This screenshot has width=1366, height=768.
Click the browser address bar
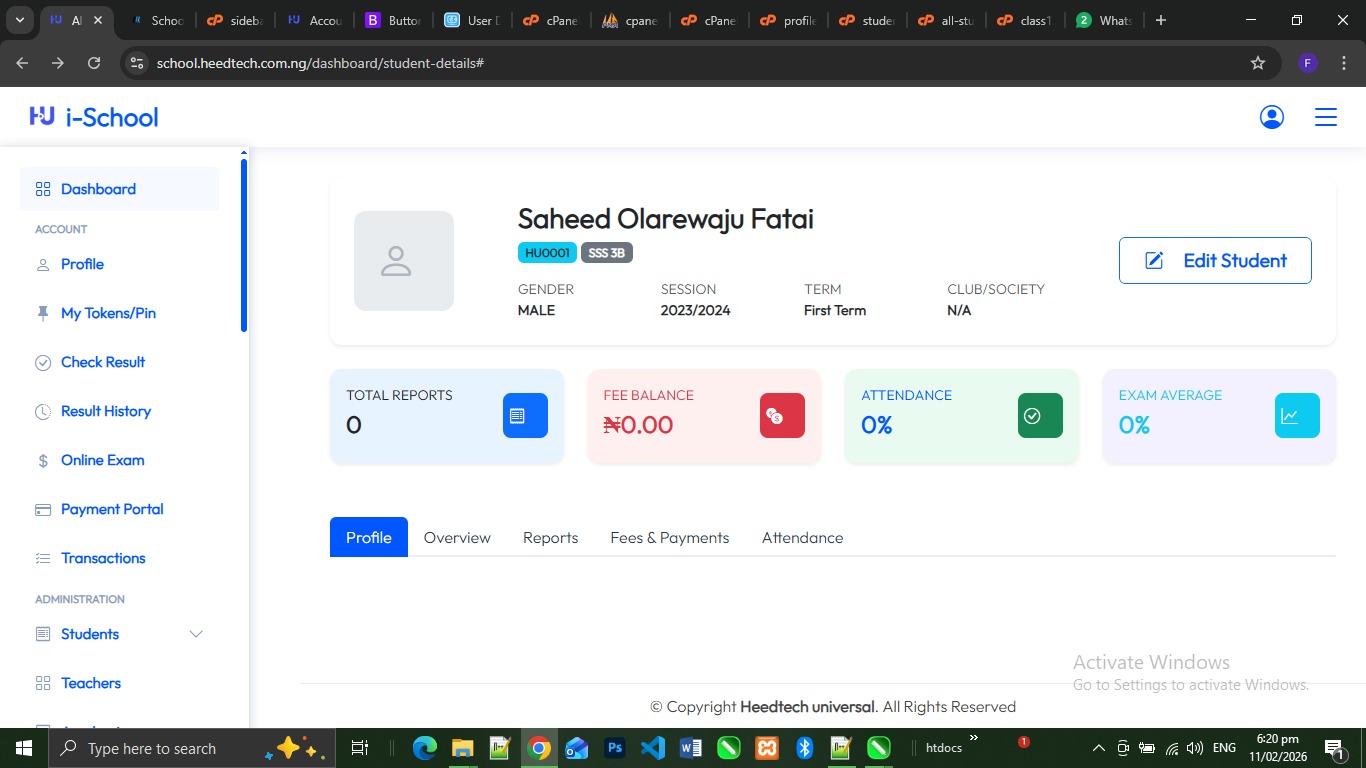coord(400,61)
